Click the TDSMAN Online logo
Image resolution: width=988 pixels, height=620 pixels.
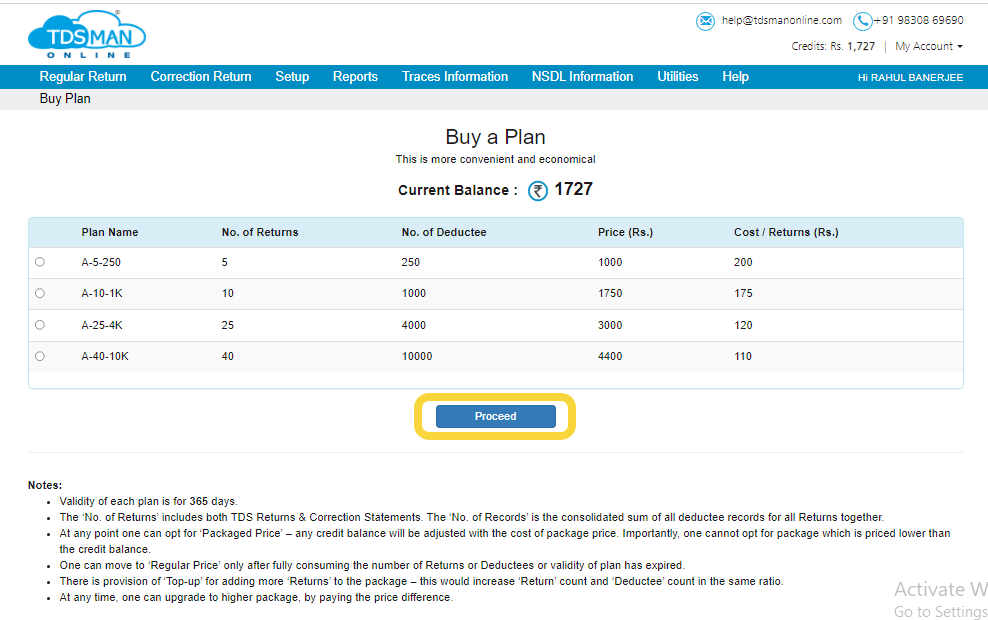tap(87, 35)
